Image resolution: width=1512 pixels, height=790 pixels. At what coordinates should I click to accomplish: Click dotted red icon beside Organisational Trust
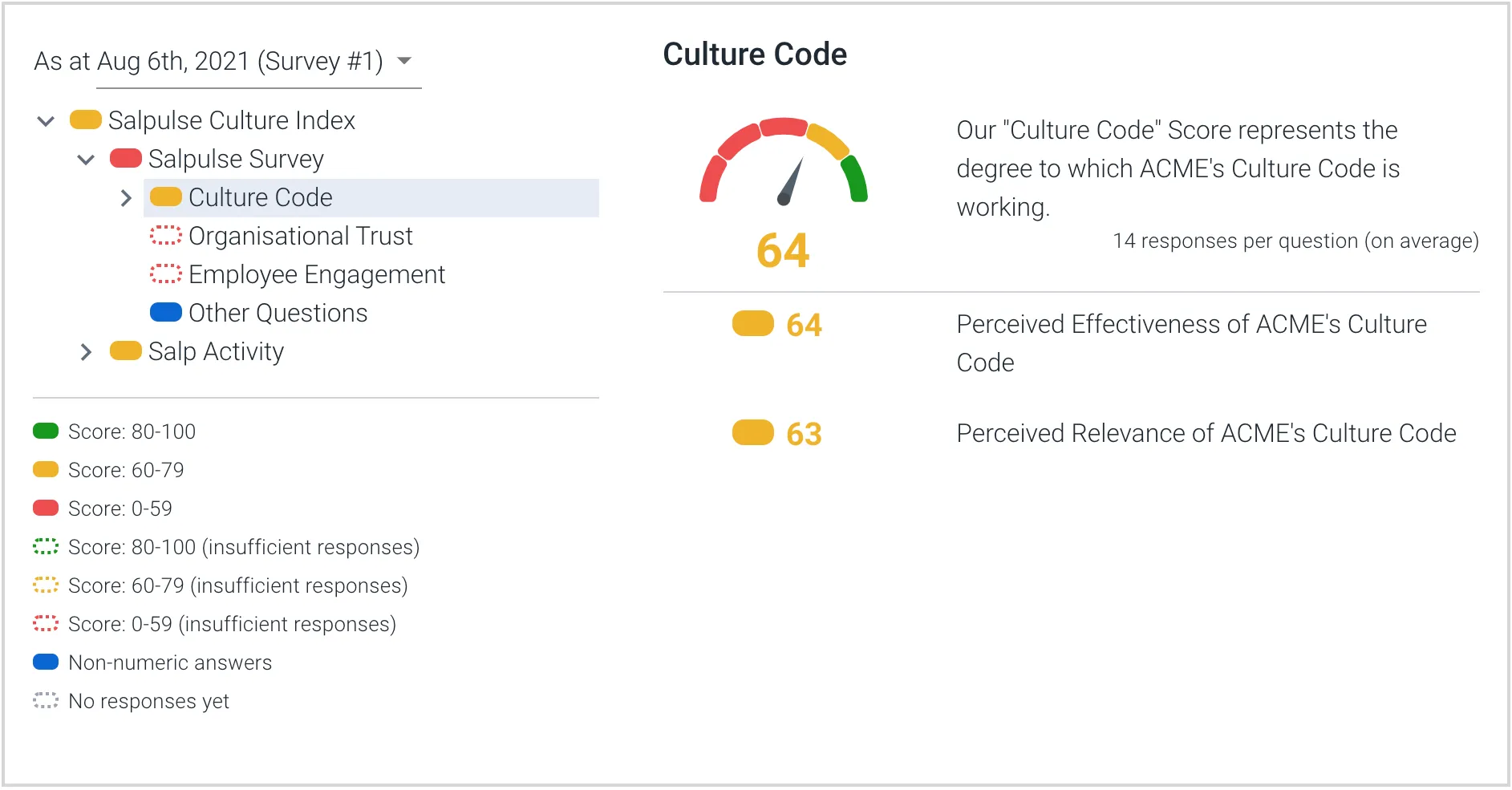pos(166,236)
